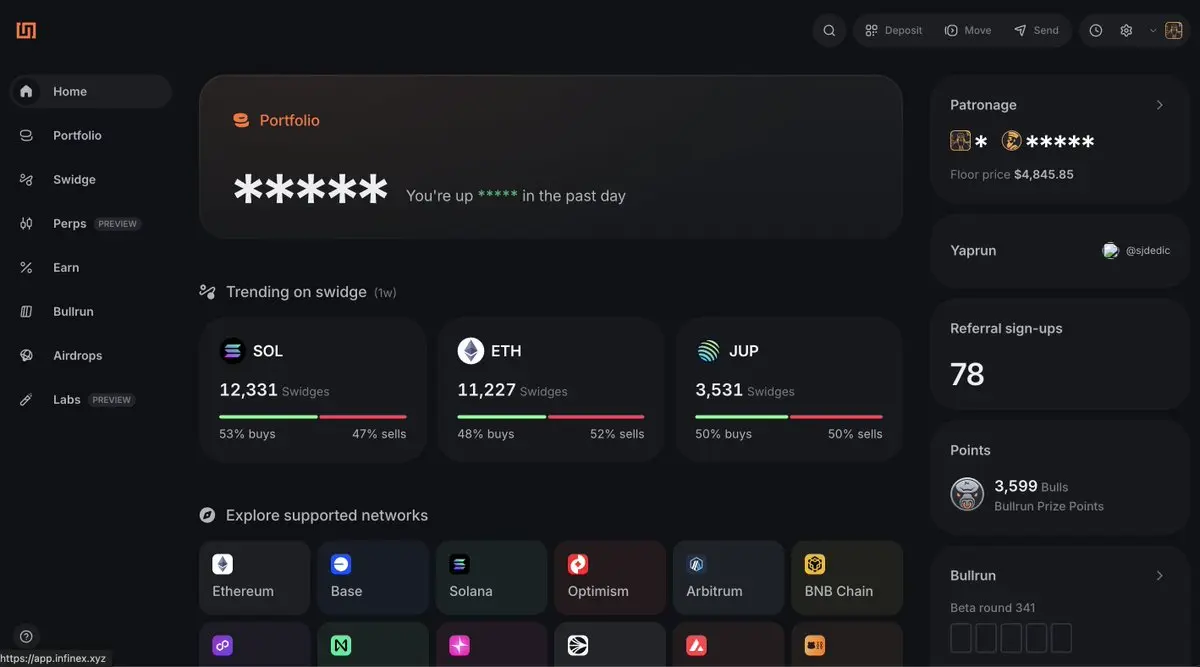This screenshot has height=667, width=1200.
Task: Click the account avatar in the header
Action: (1174, 30)
